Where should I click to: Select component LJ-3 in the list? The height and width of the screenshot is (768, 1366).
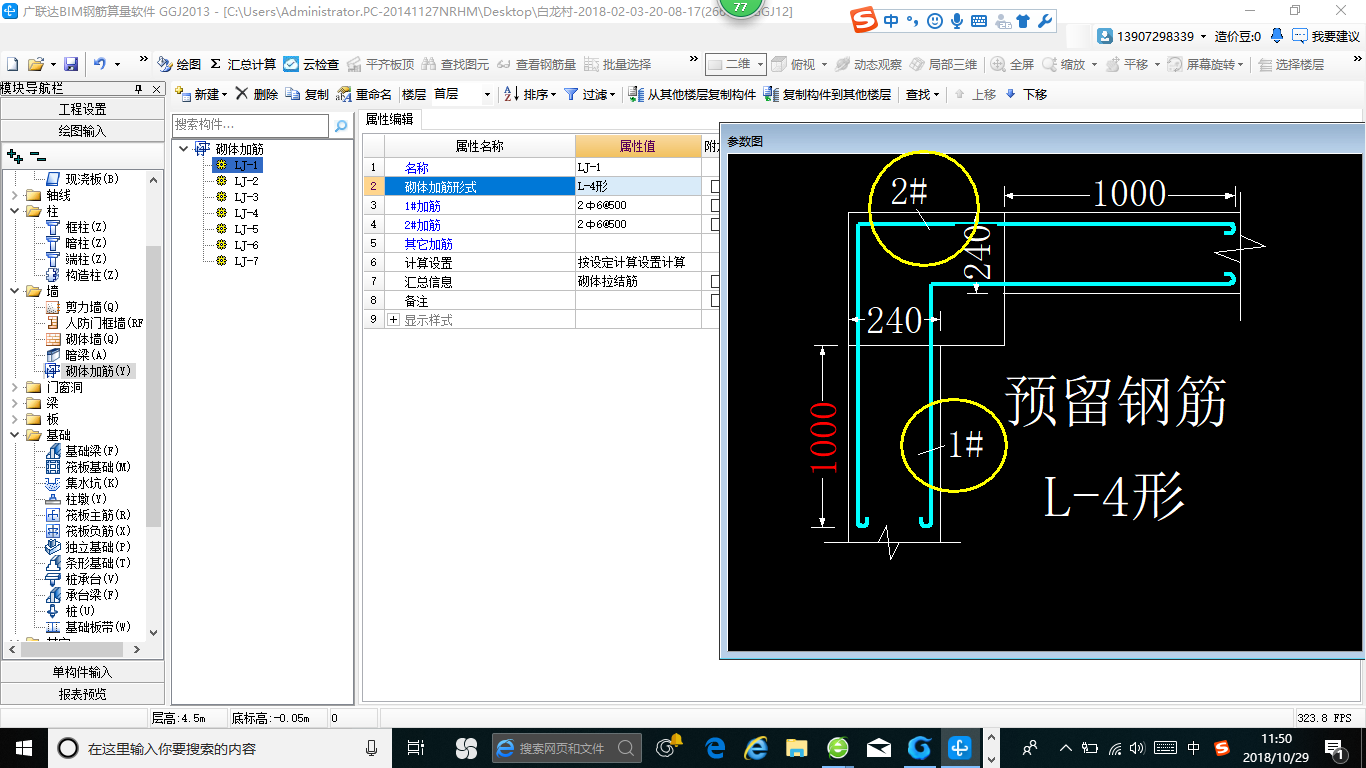tap(246, 197)
